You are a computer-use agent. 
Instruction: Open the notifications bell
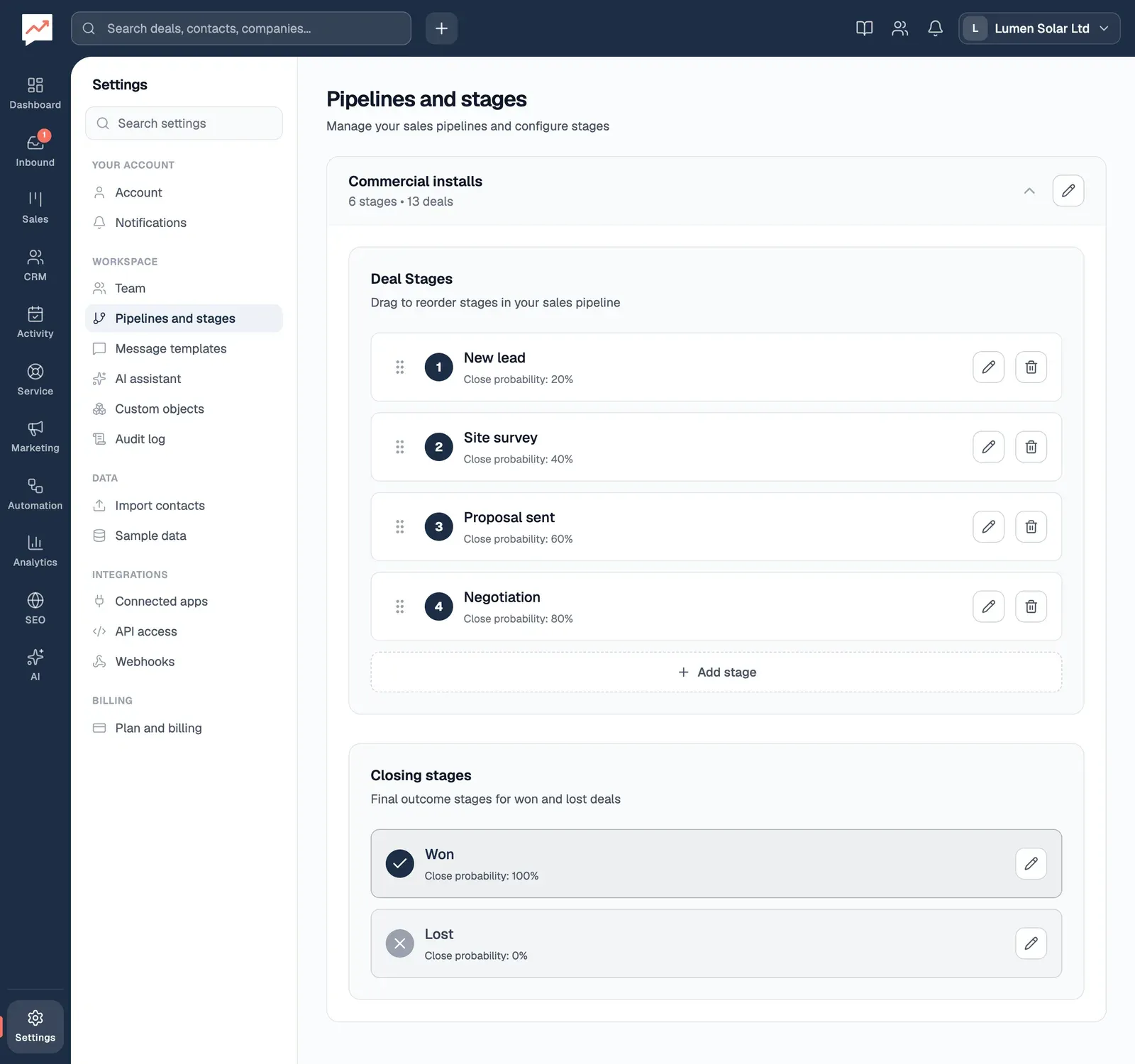click(x=936, y=28)
